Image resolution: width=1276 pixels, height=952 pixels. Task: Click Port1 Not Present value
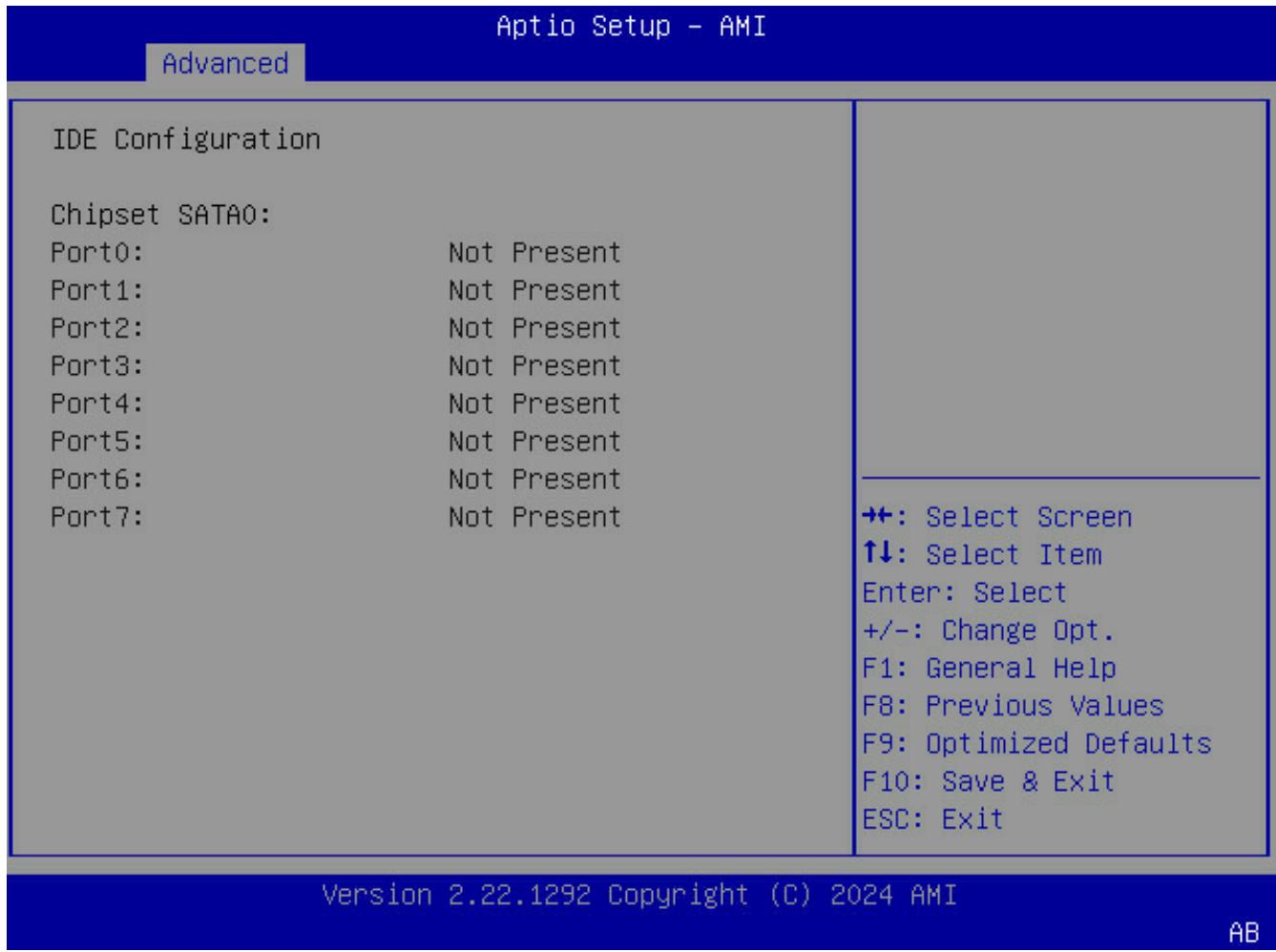click(534, 290)
